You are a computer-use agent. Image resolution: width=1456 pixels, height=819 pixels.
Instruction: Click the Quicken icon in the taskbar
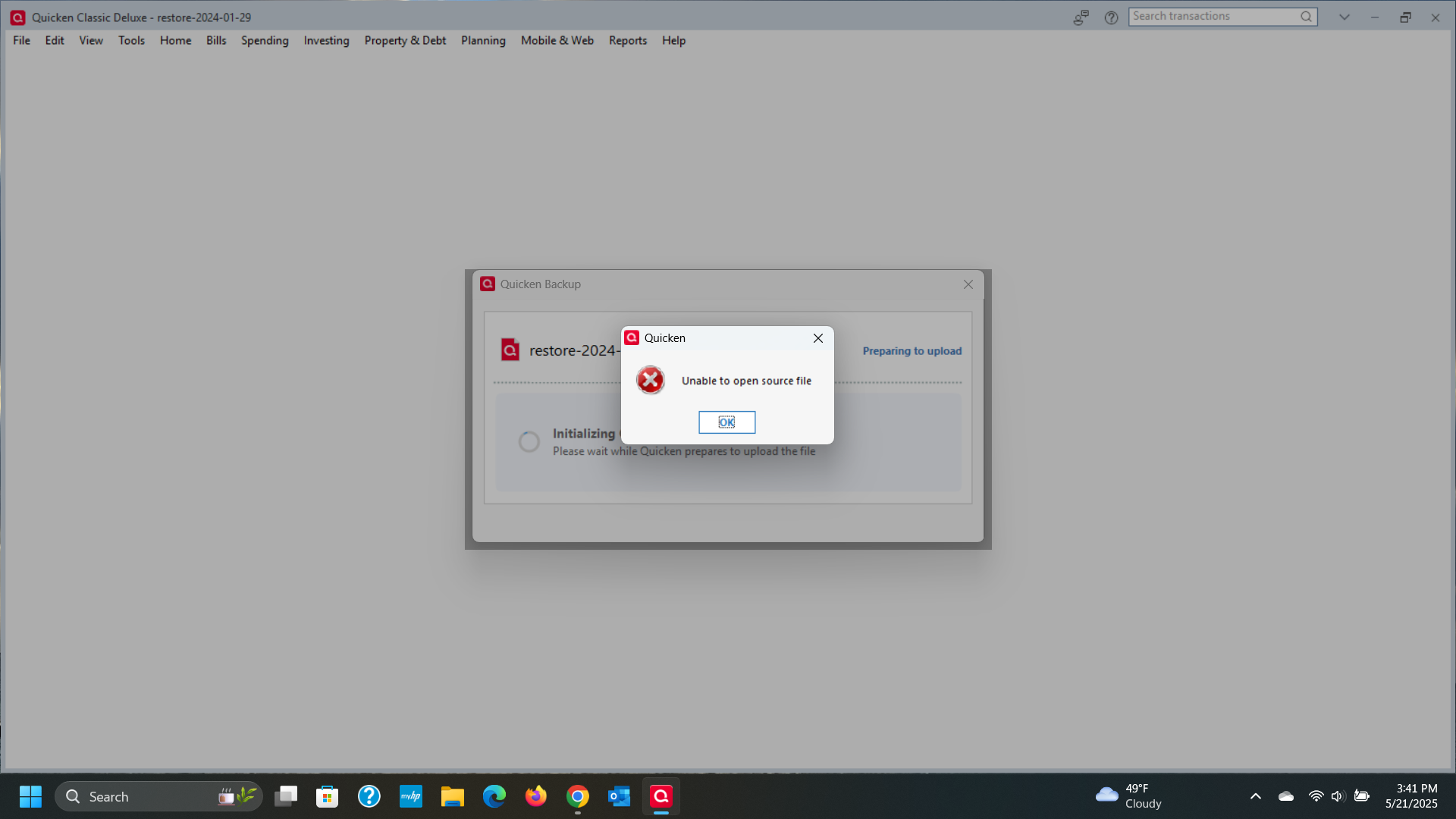[x=661, y=796]
